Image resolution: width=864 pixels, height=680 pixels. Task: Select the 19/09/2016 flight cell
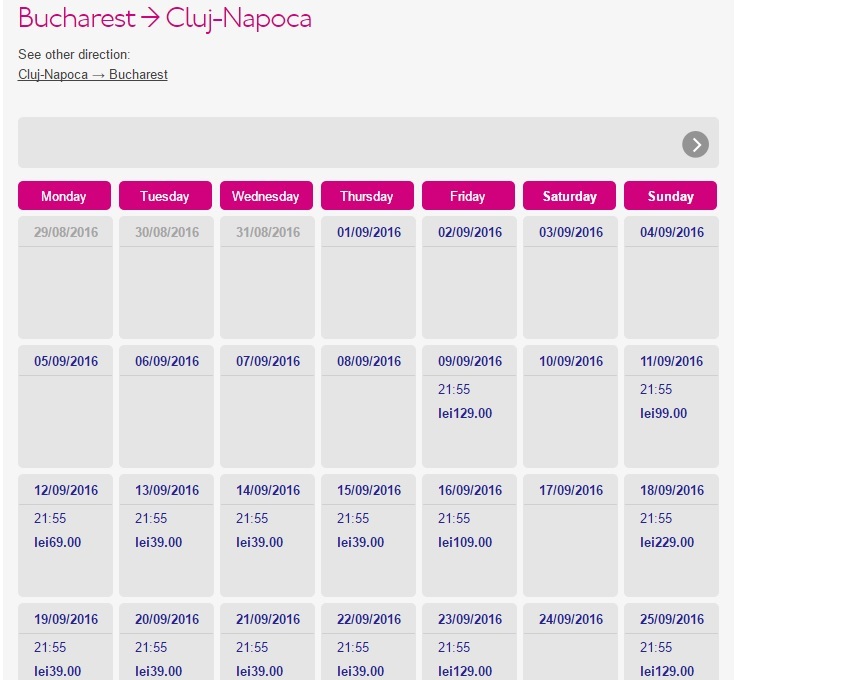pyautogui.click(x=65, y=642)
